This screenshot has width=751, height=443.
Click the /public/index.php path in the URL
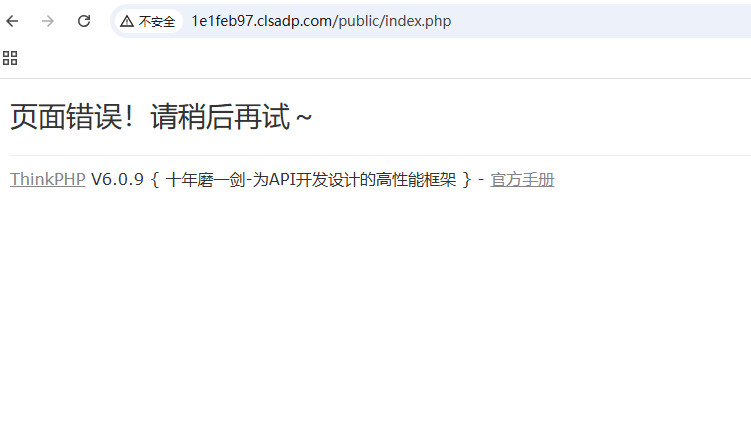[x=393, y=21]
